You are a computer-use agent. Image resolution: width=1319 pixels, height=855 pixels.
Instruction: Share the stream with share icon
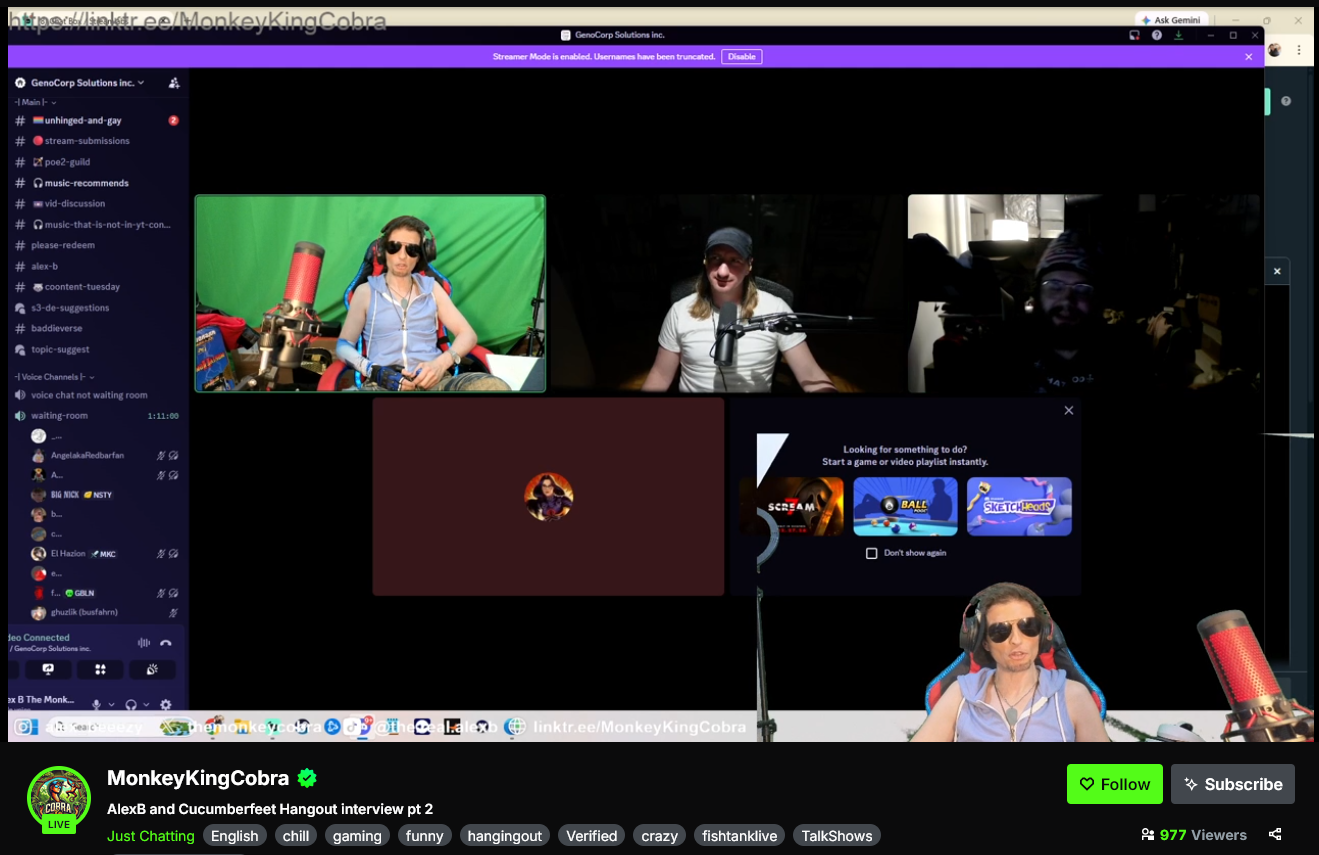pyautogui.click(x=1275, y=834)
